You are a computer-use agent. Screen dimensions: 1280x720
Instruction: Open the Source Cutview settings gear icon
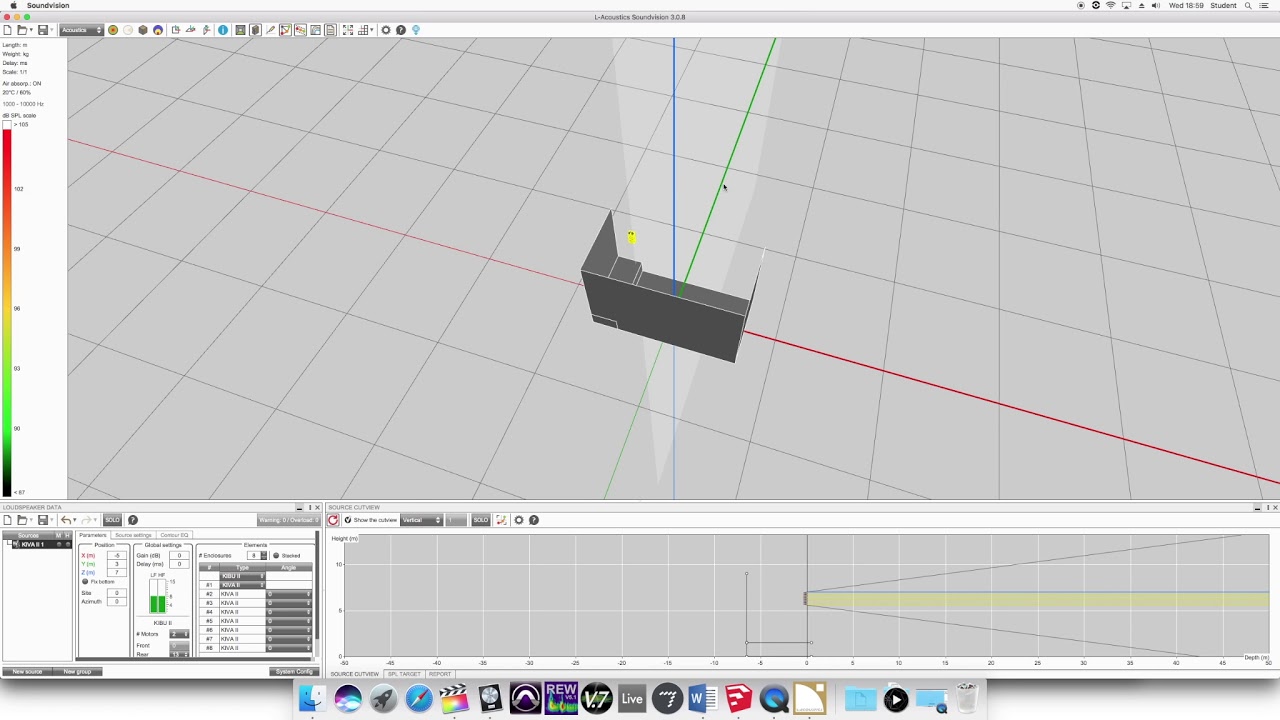point(519,520)
